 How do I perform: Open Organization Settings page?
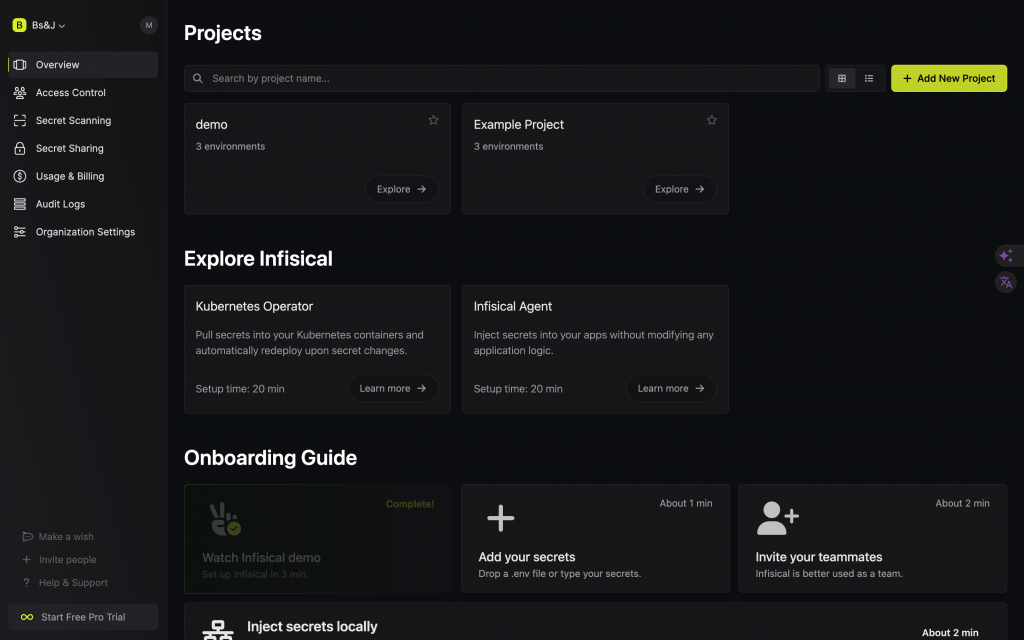pos(83,232)
